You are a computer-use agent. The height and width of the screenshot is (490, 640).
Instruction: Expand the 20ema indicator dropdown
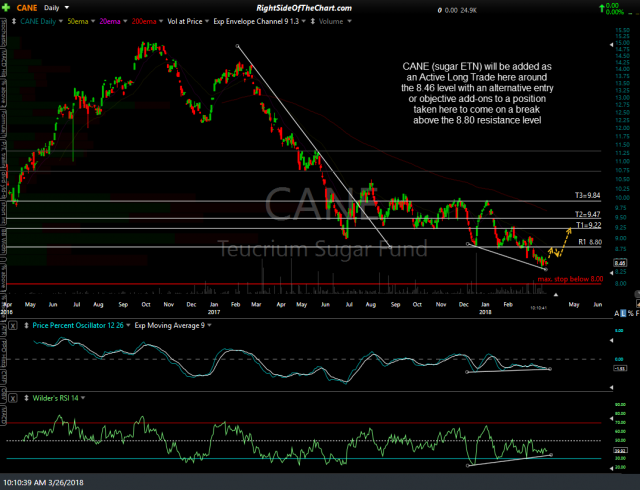point(125,21)
